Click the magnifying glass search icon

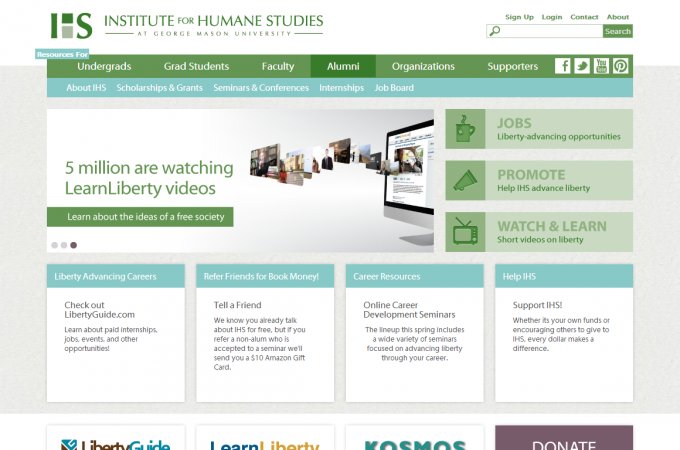(494, 31)
